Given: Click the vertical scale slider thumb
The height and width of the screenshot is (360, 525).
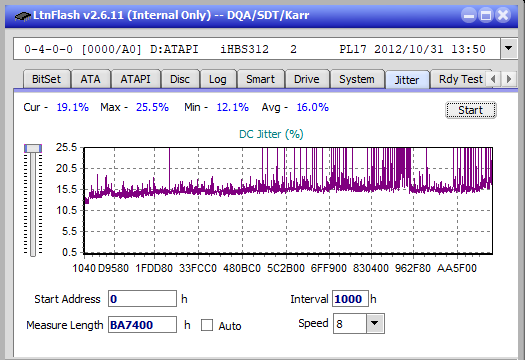Looking at the screenshot, I should (33, 149).
